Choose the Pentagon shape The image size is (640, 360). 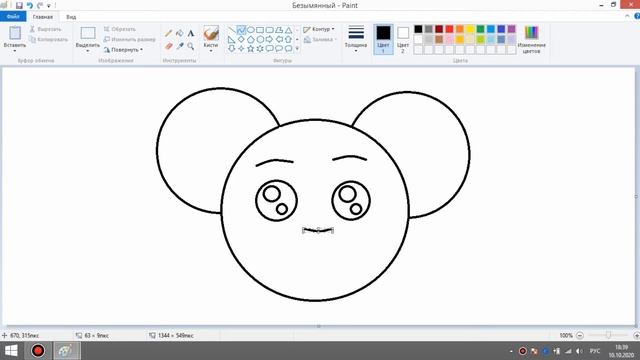251,39
